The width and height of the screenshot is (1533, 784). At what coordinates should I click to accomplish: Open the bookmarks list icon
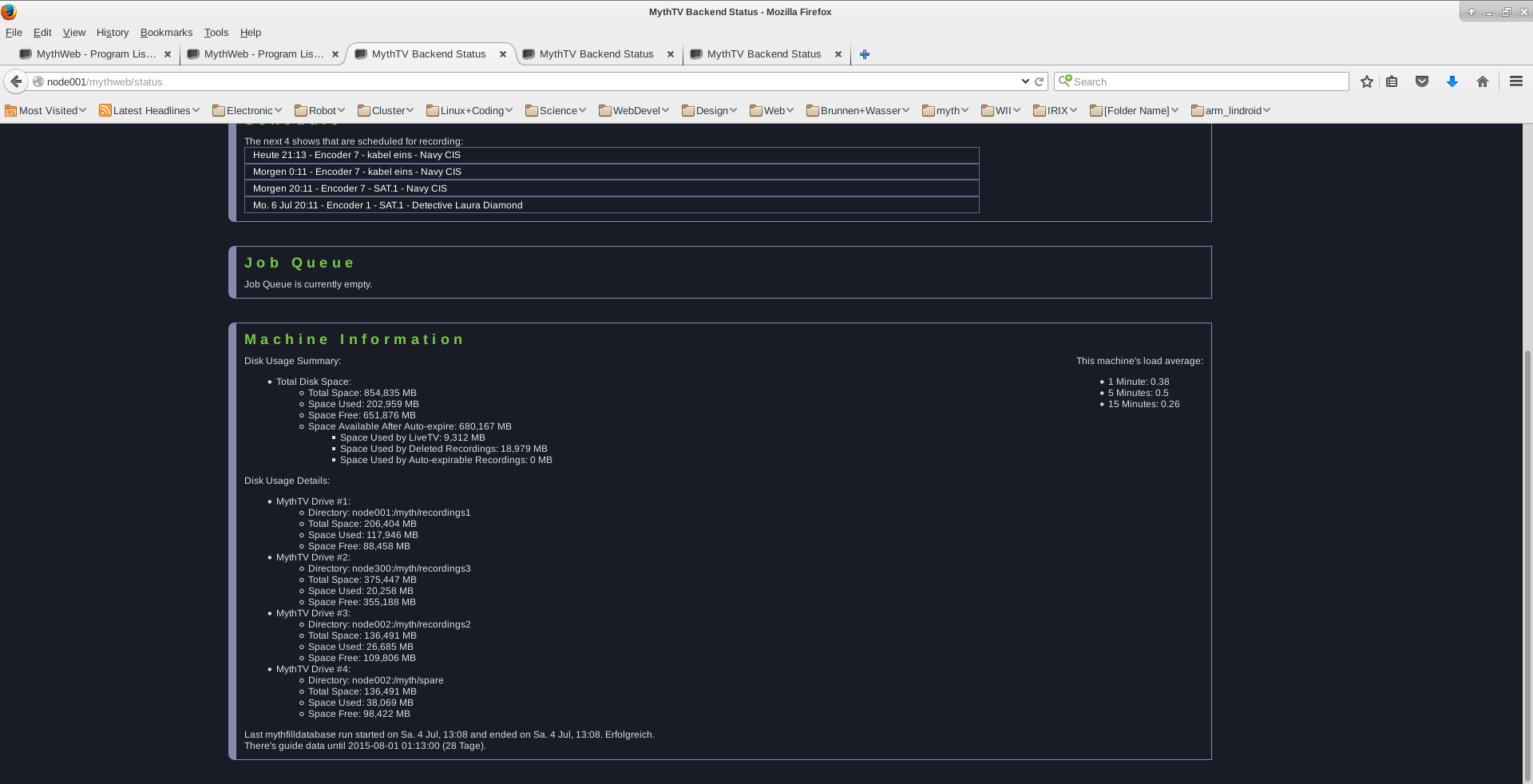pyautogui.click(x=1392, y=81)
